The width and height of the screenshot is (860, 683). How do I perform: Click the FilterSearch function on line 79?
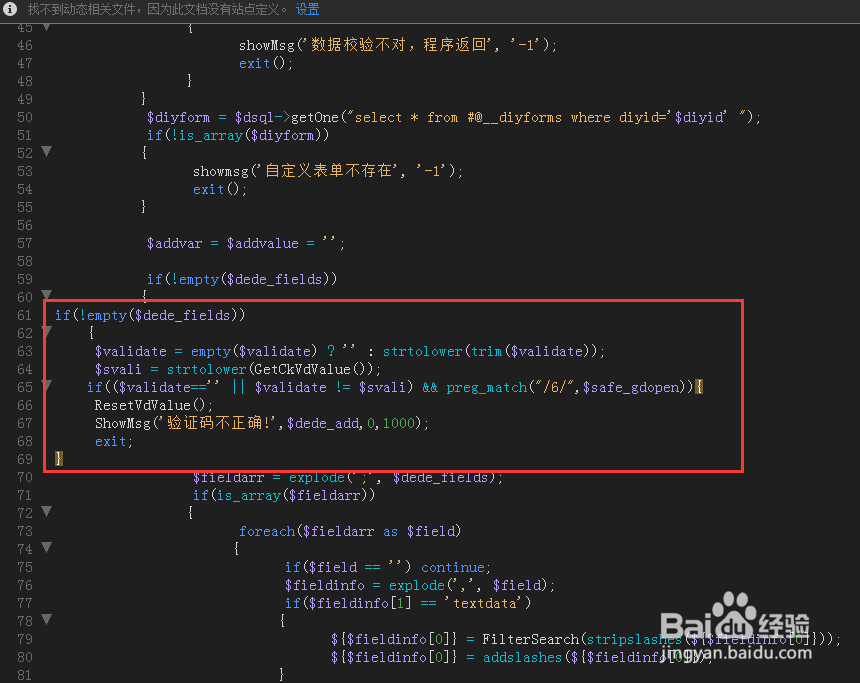pos(530,639)
